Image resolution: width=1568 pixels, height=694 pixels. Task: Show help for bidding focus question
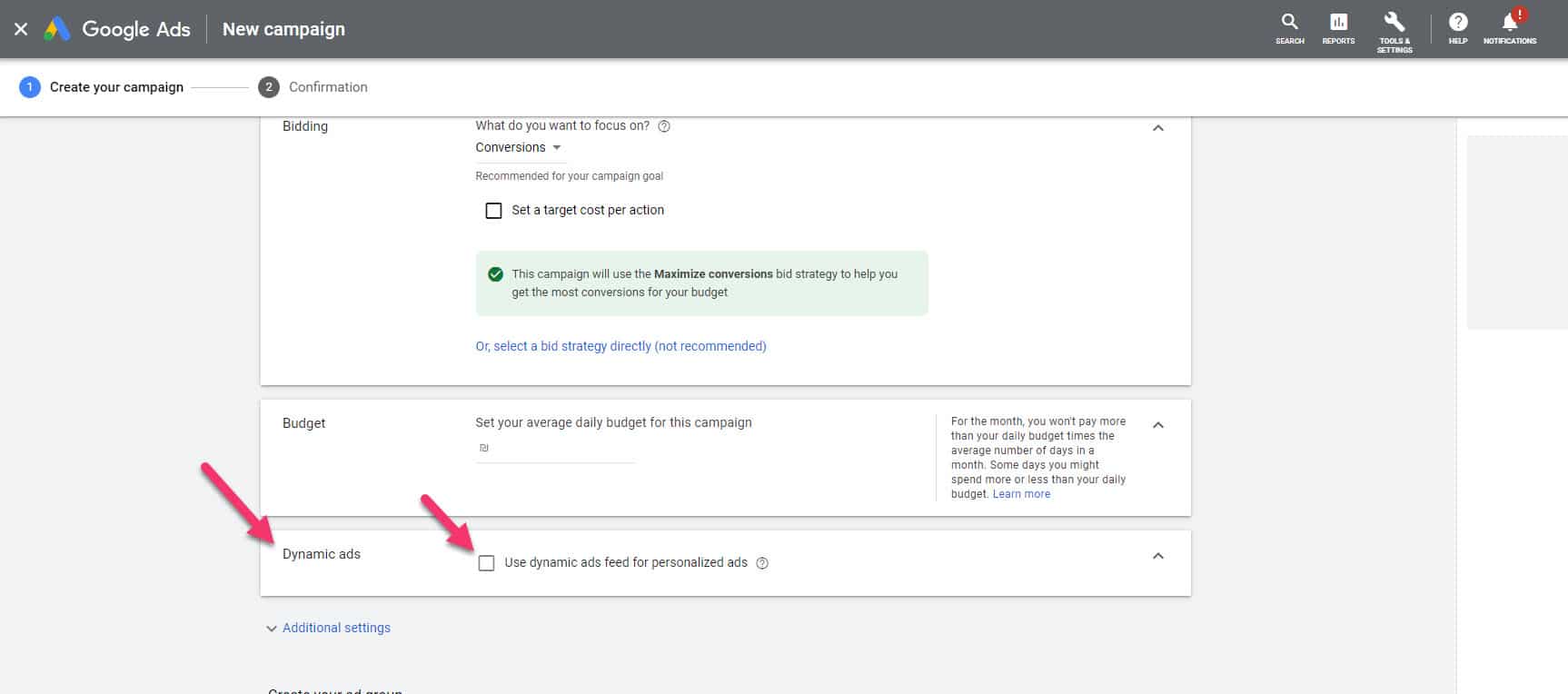pyautogui.click(x=664, y=126)
